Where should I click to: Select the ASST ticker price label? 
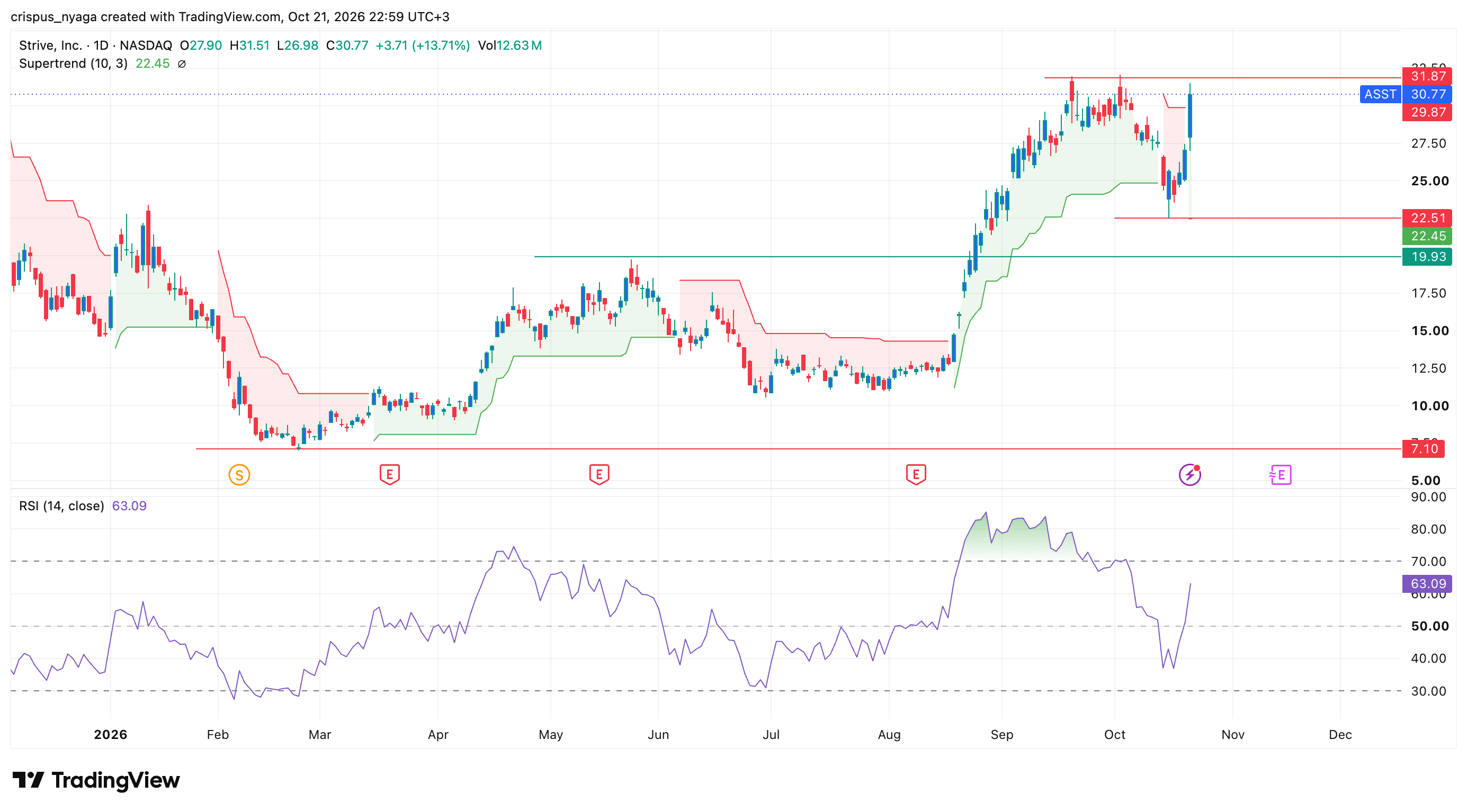coord(1381,94)
